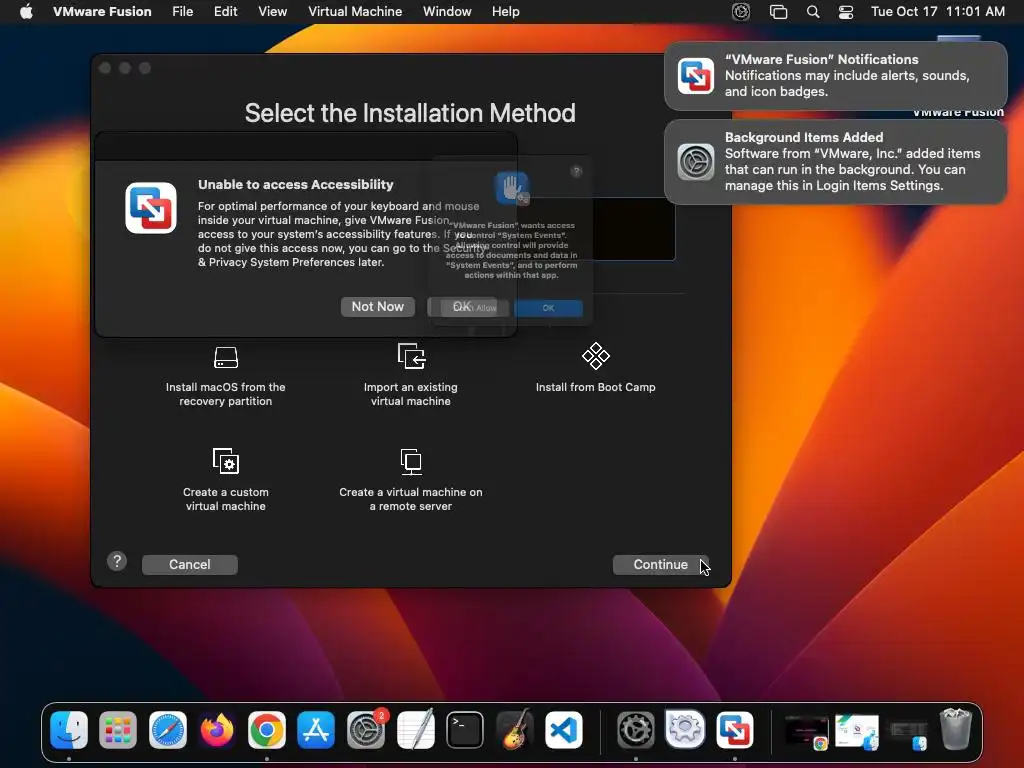Open TextEdit from the Dock

pos(415,729)
